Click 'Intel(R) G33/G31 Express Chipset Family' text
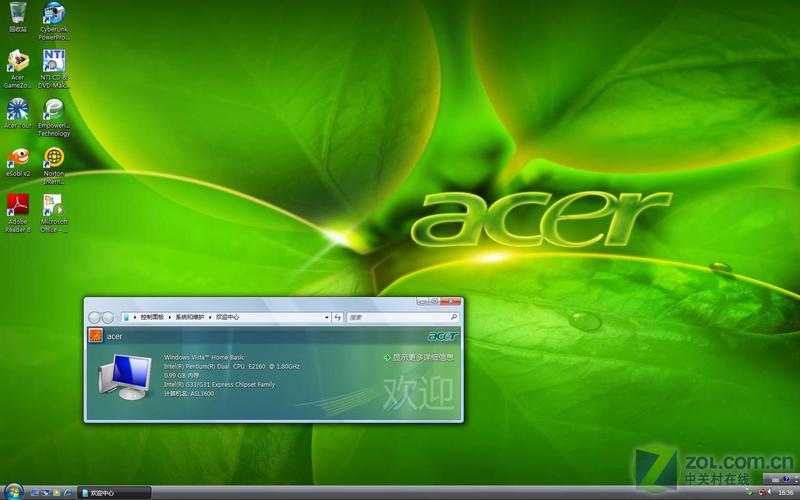The width and height of the screenshot is (800, 500). (219, 384)
